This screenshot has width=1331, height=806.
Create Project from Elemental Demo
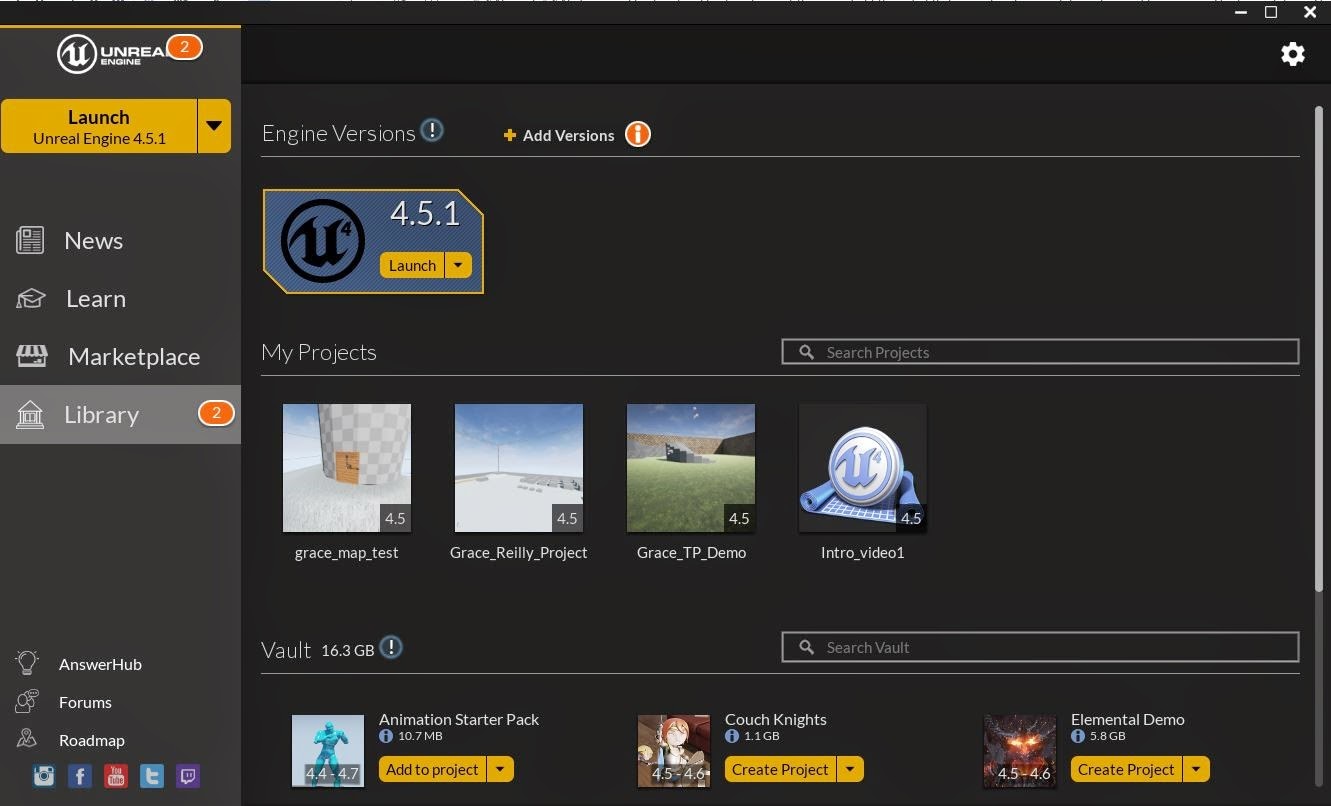pyautogui.click(x=1126, y=769)
